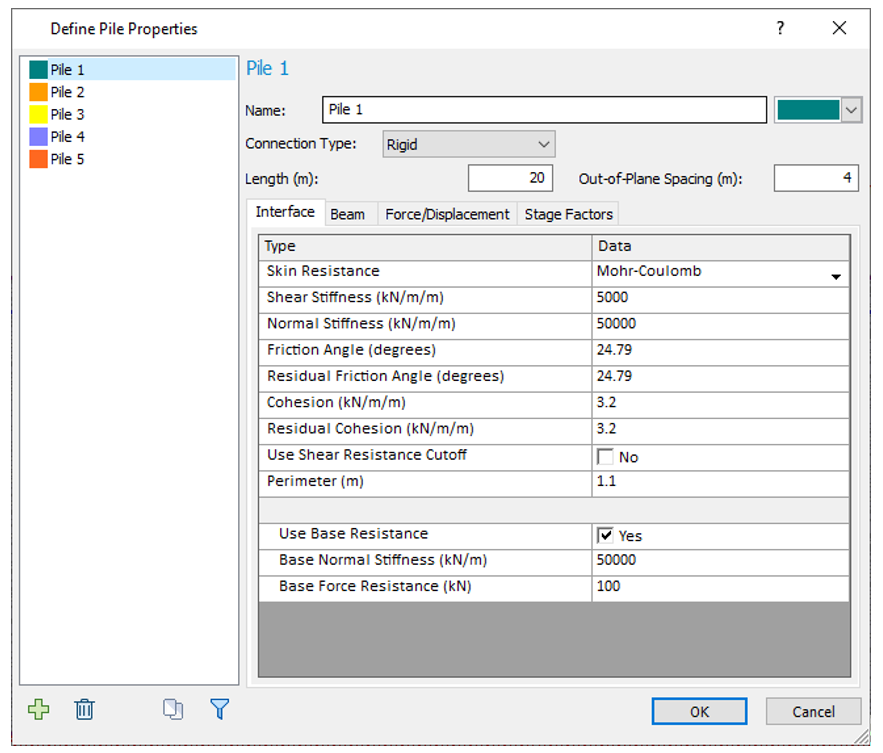Open the Stage Factors tab
The image size is (883, 753).
tap(568, 215)
